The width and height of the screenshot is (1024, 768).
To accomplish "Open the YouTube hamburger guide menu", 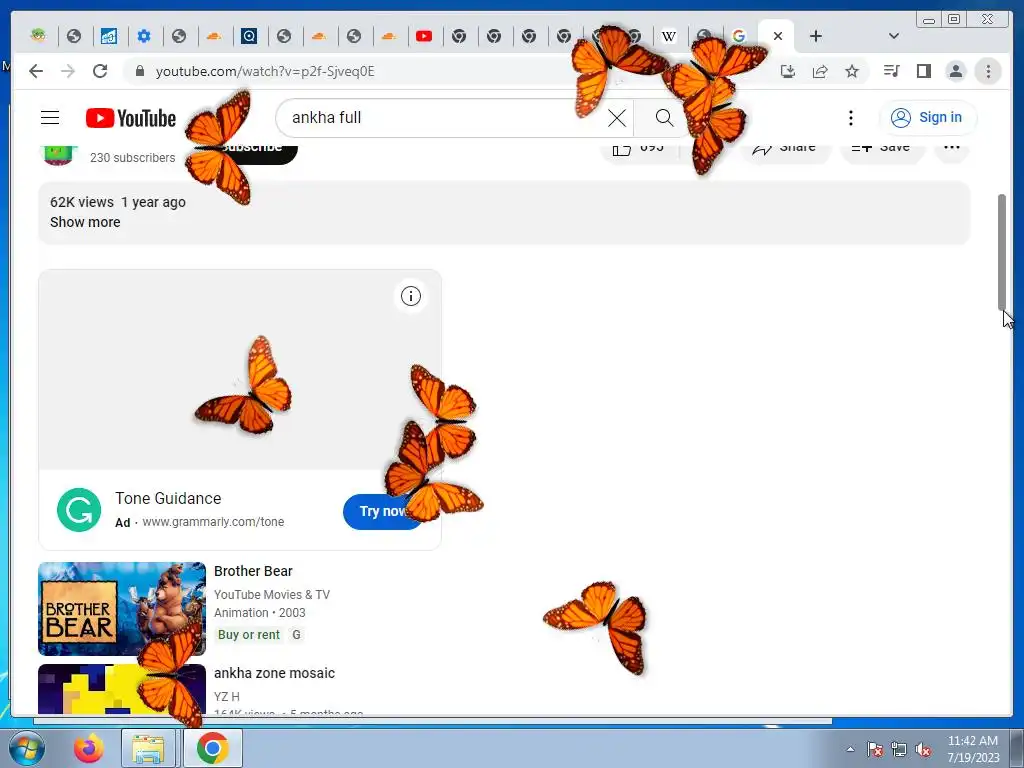I will click(50, 118).
